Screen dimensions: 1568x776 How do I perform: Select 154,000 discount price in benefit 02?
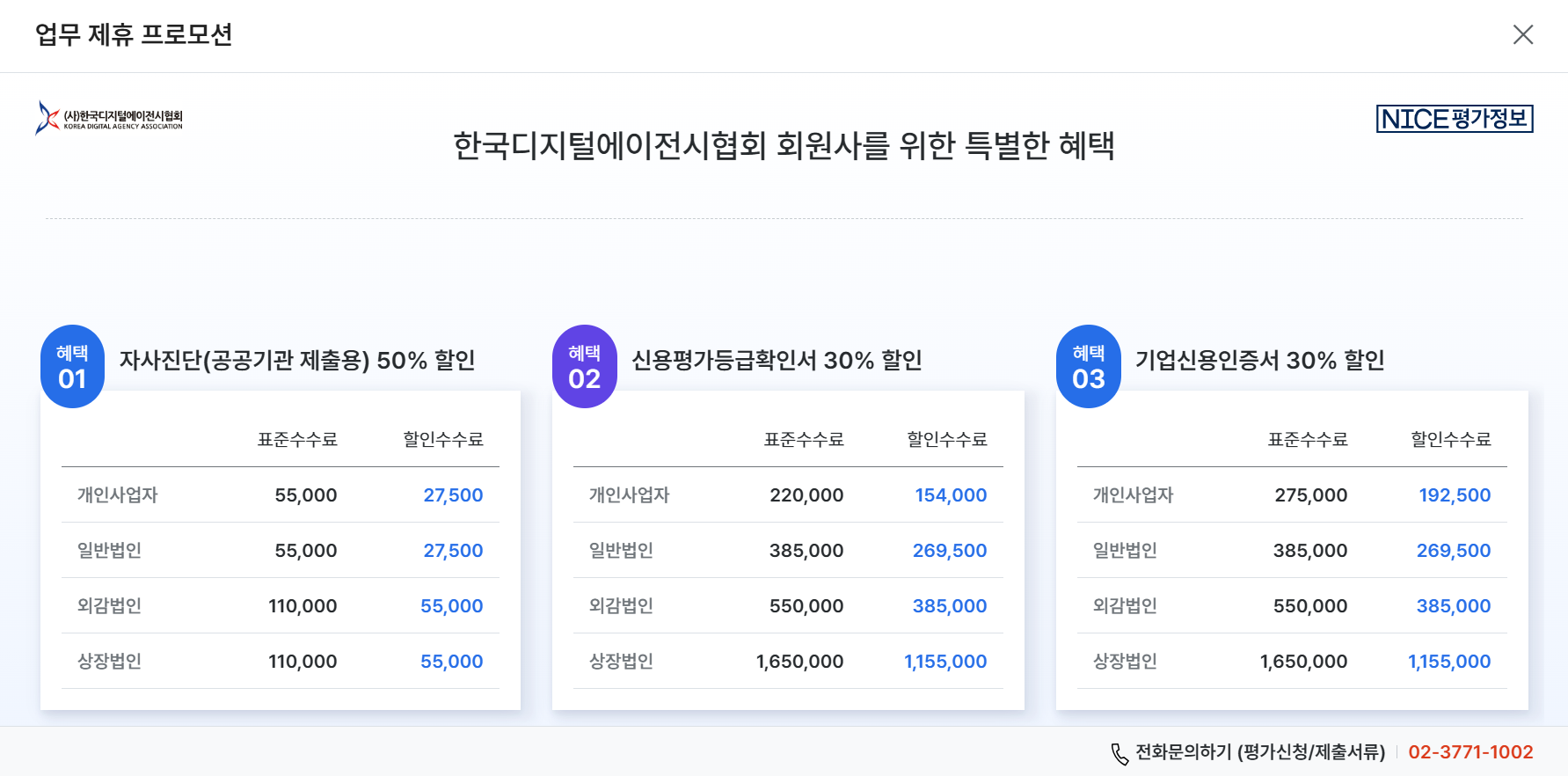click(x=951, y=494)
